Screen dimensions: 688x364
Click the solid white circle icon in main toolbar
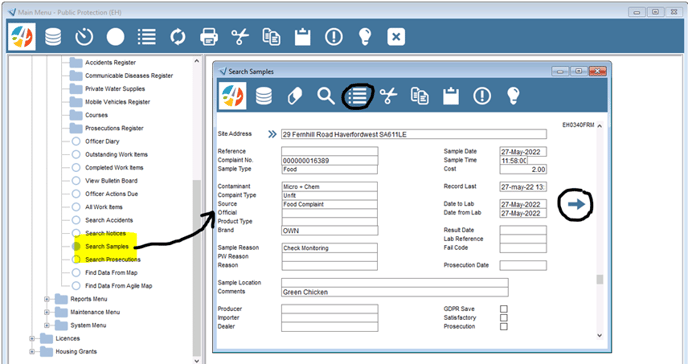pyautogui.click(x=115, y=37)
